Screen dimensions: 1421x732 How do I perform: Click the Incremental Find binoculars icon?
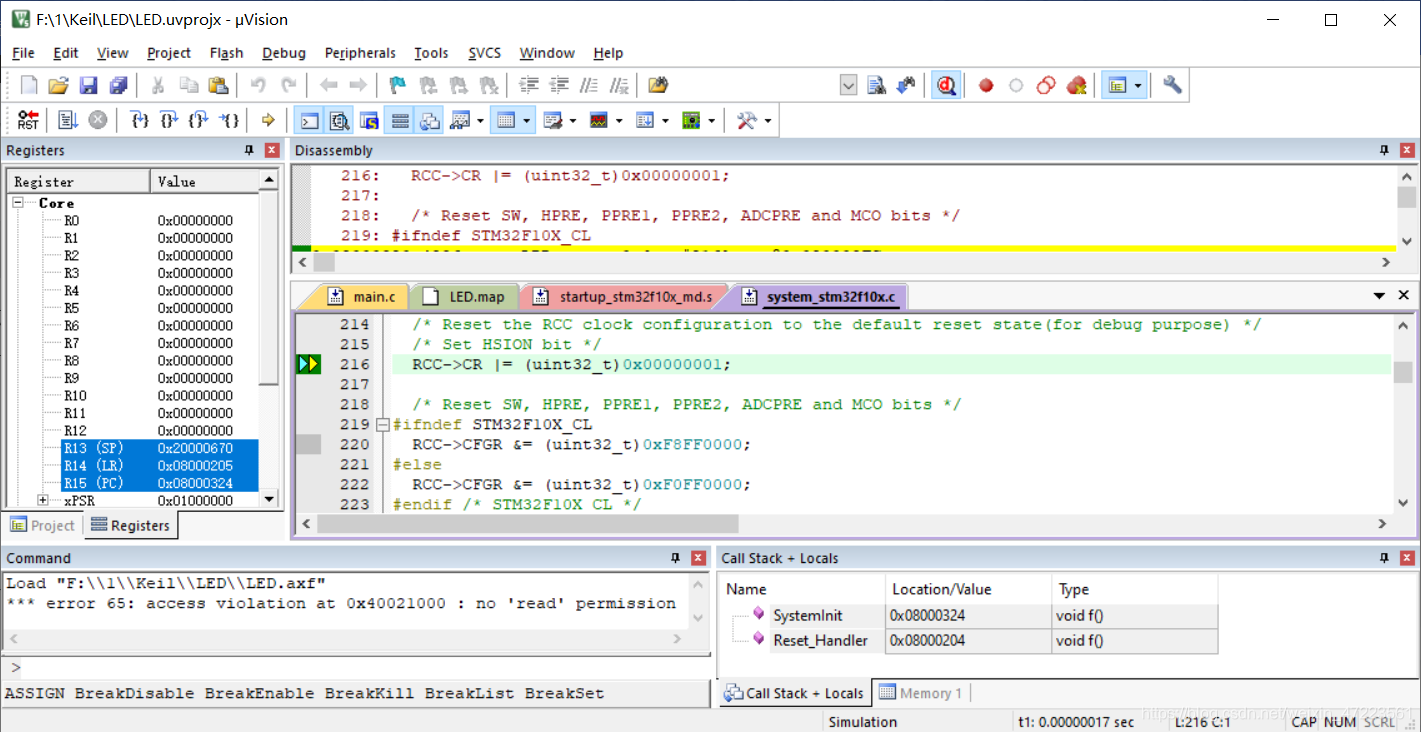coord(906,86)
